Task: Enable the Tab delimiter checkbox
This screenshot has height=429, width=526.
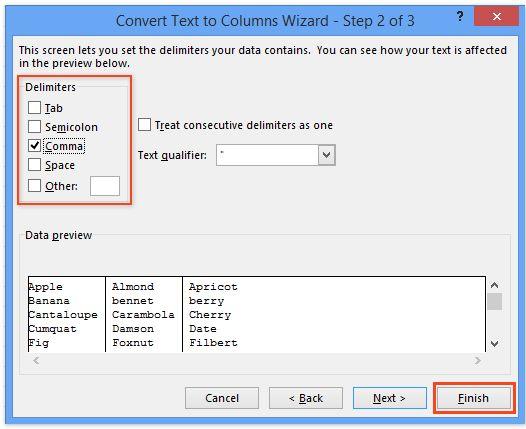Action: click(35, 108)
